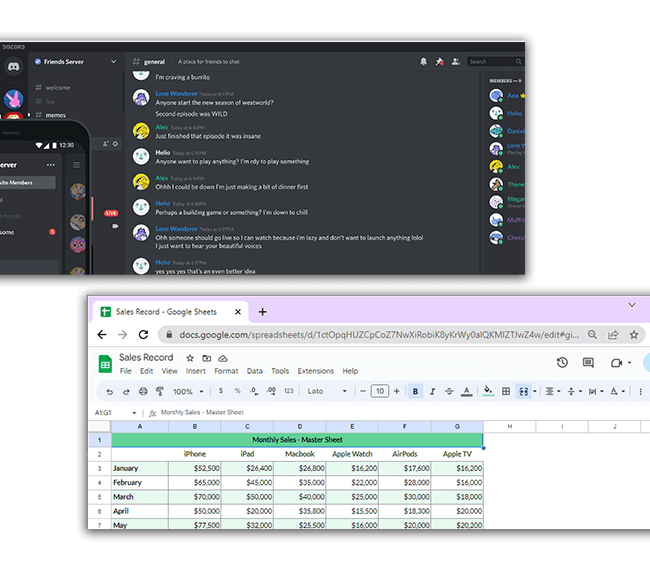This screenshot has width=650, height=571.
Task: Open the Edit menu
Action: [x=146, y=371]
